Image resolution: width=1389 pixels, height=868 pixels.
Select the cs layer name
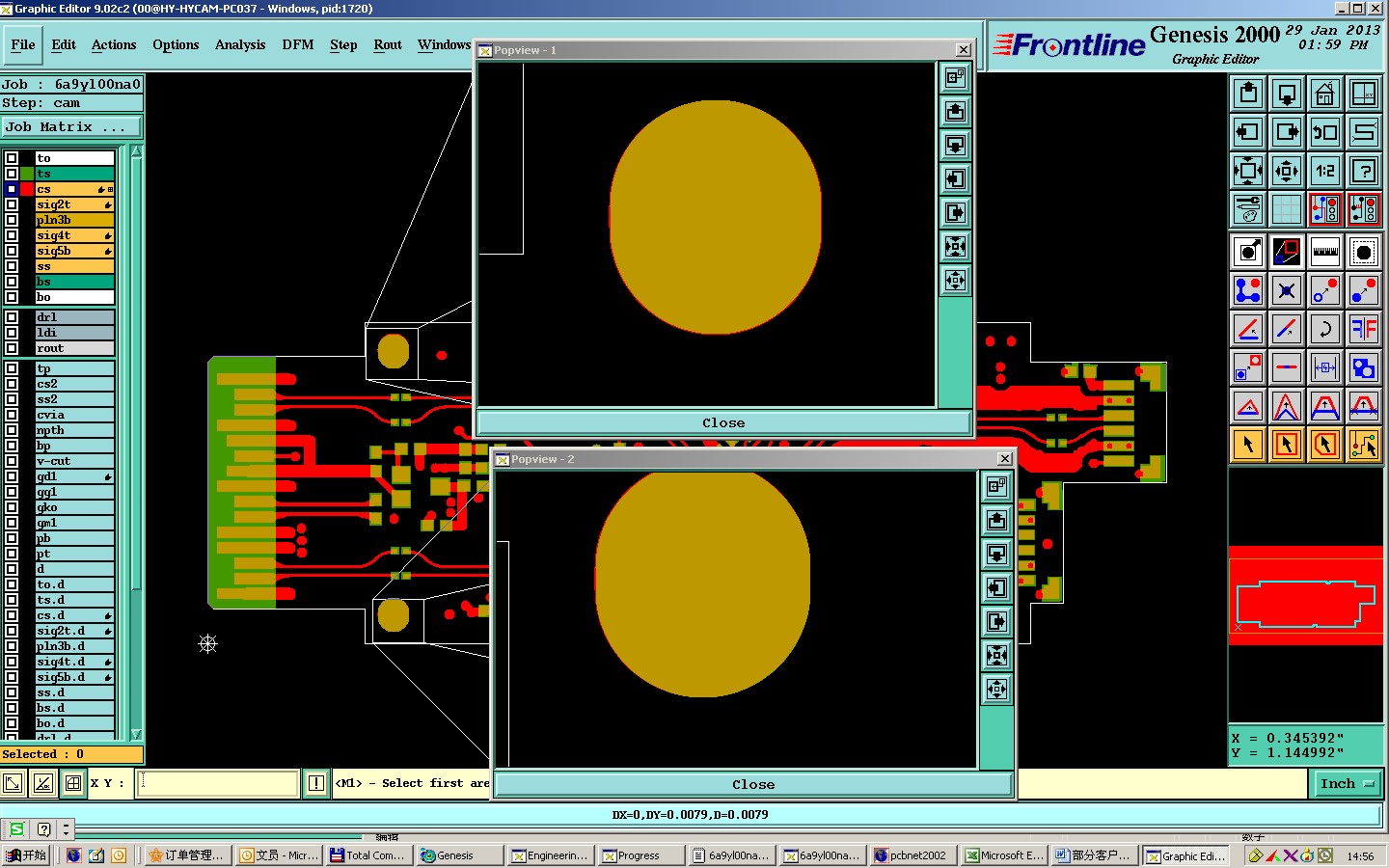tap(75, 189)
